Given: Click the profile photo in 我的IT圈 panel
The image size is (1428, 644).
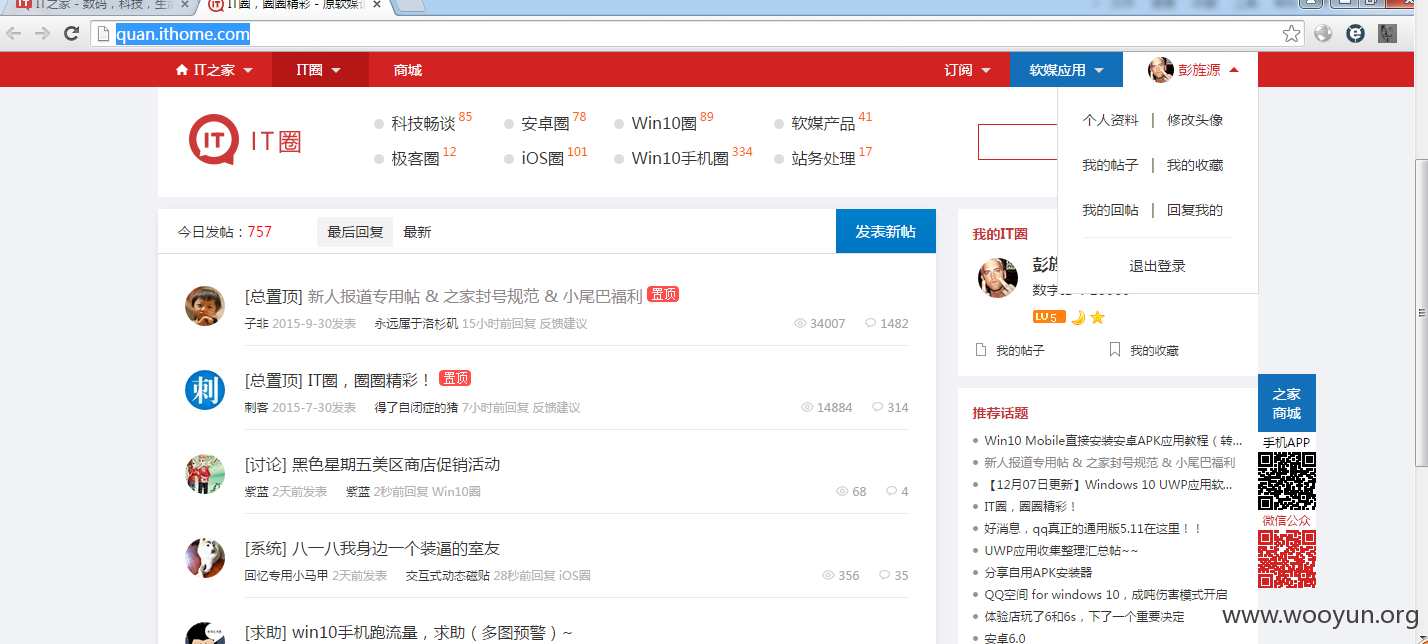Looking at the screenshot, I should (x=997, y=277).
